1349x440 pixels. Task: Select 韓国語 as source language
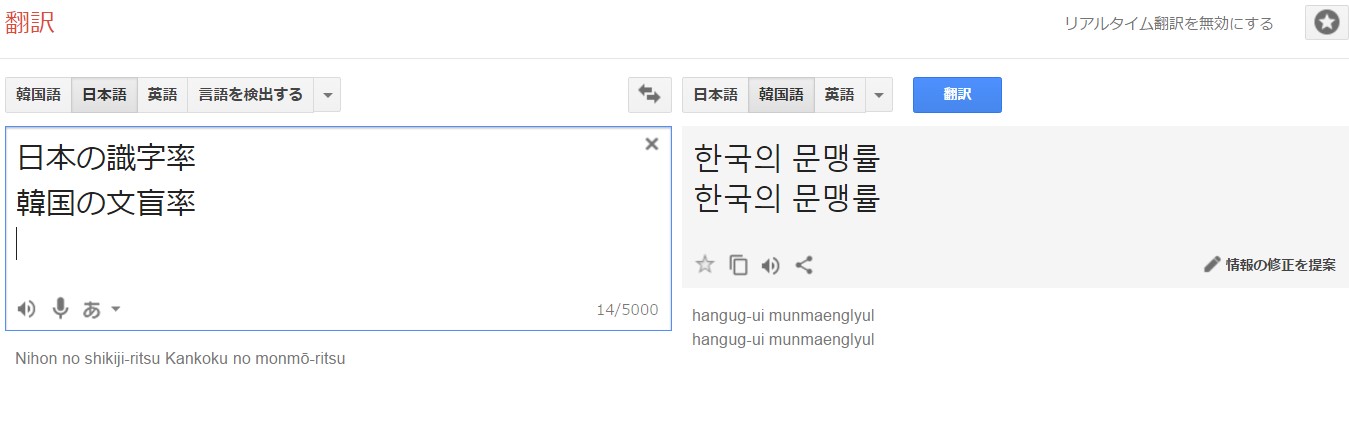(x=38, y=95)
